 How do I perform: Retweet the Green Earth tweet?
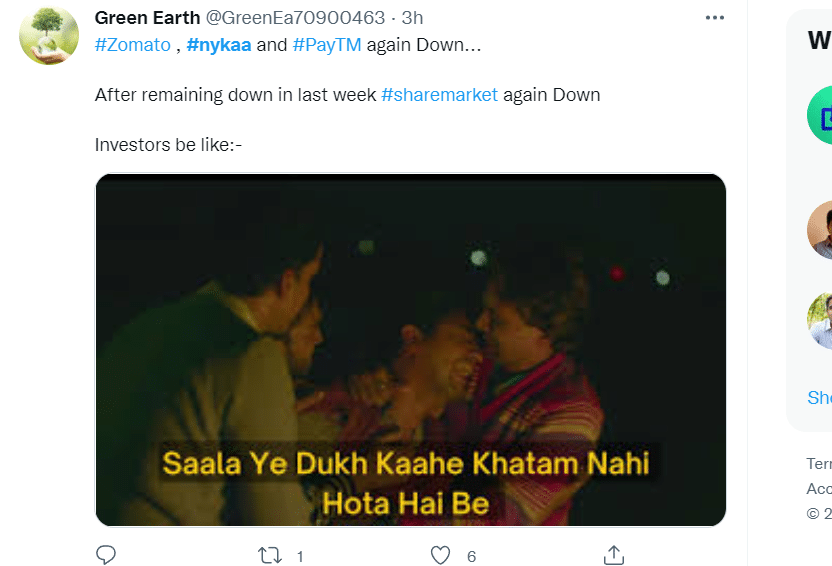point(271,554)
